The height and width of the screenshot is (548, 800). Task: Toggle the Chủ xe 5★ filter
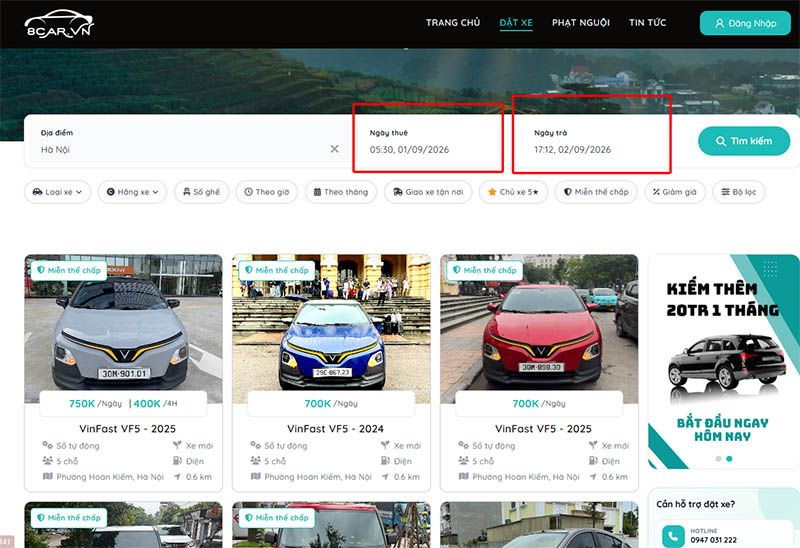513,192
